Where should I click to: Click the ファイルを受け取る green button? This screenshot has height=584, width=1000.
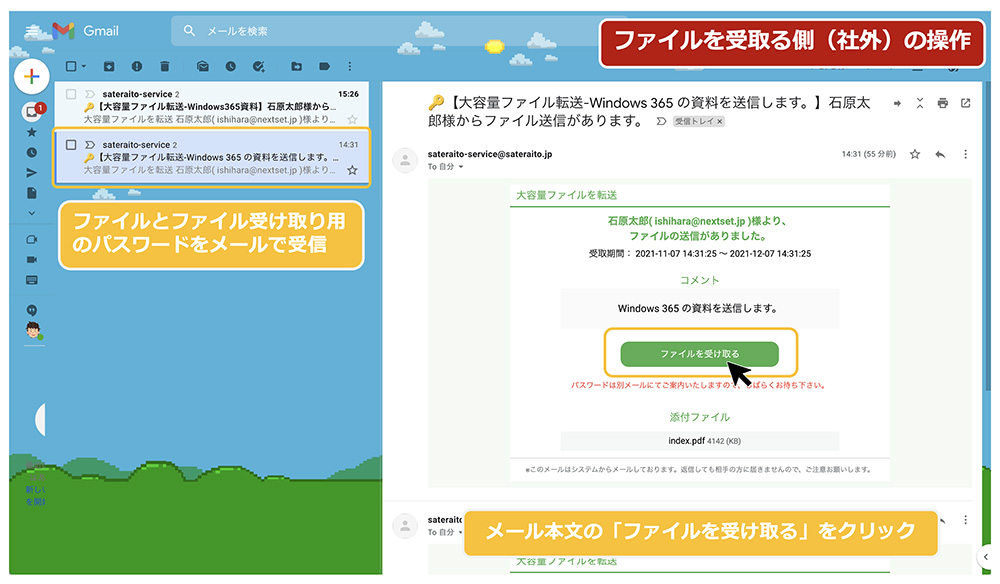(700, 354)
